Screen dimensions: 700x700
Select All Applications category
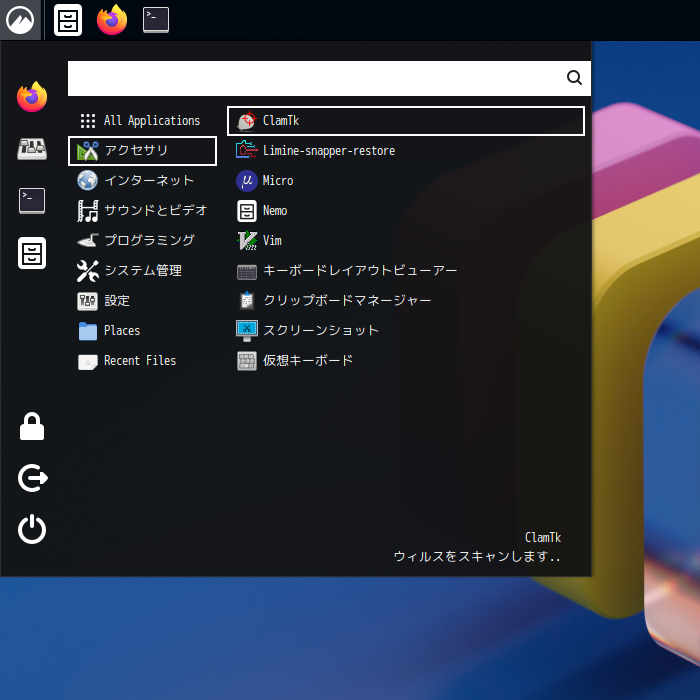pos(142,121)
